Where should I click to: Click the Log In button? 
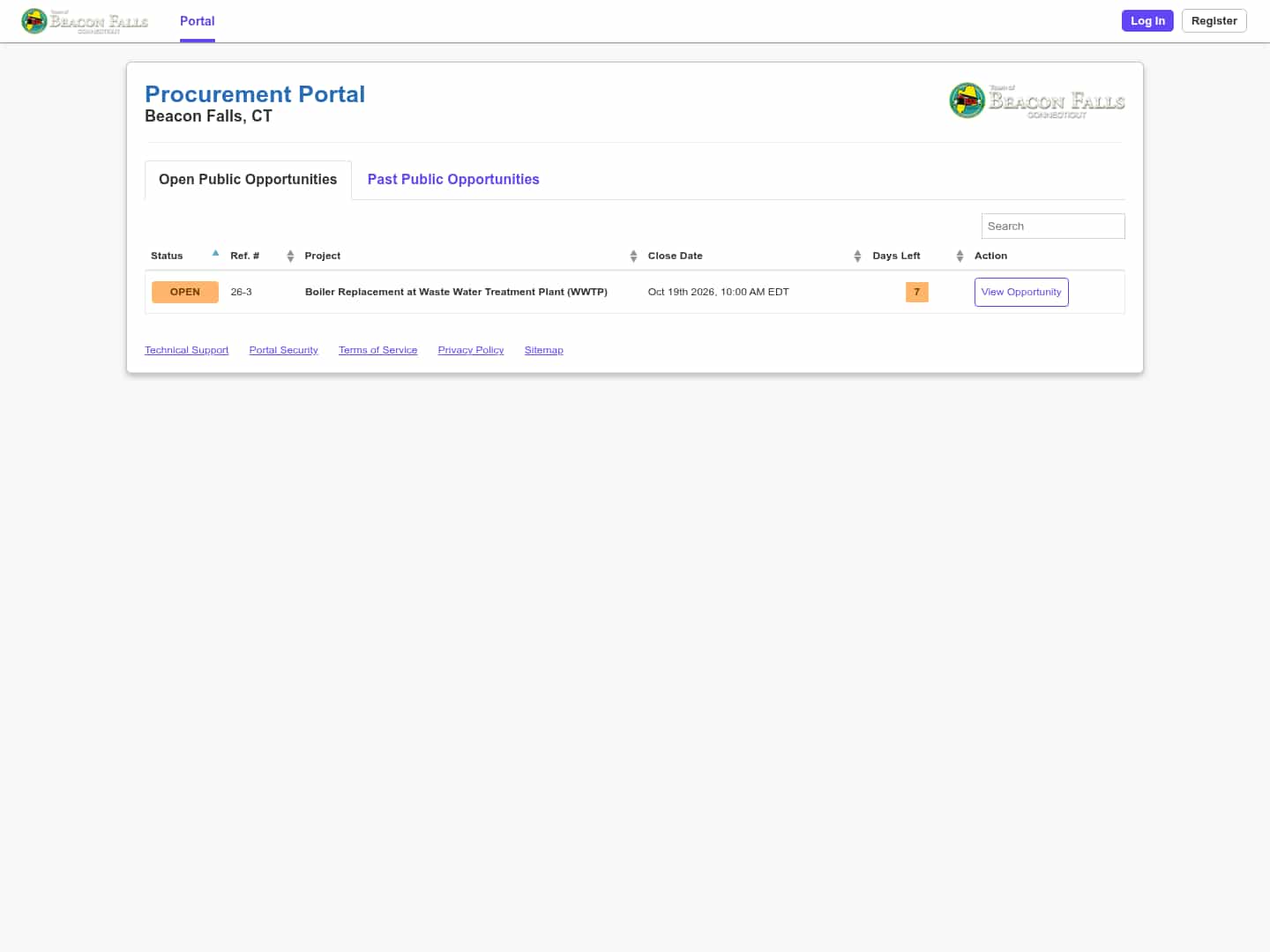1147,21
